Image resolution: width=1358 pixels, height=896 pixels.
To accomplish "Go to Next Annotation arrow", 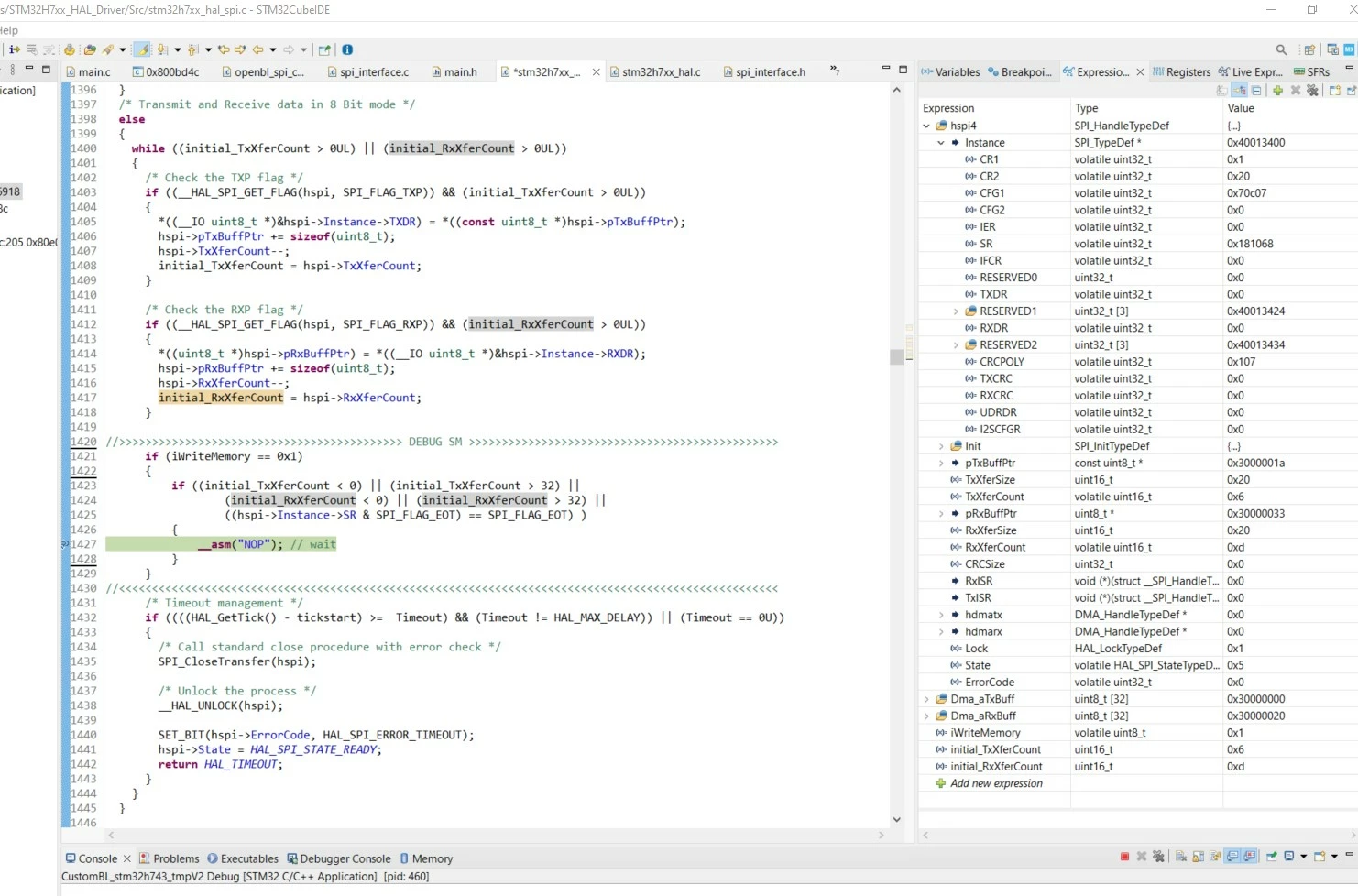I will coord(162,49).
